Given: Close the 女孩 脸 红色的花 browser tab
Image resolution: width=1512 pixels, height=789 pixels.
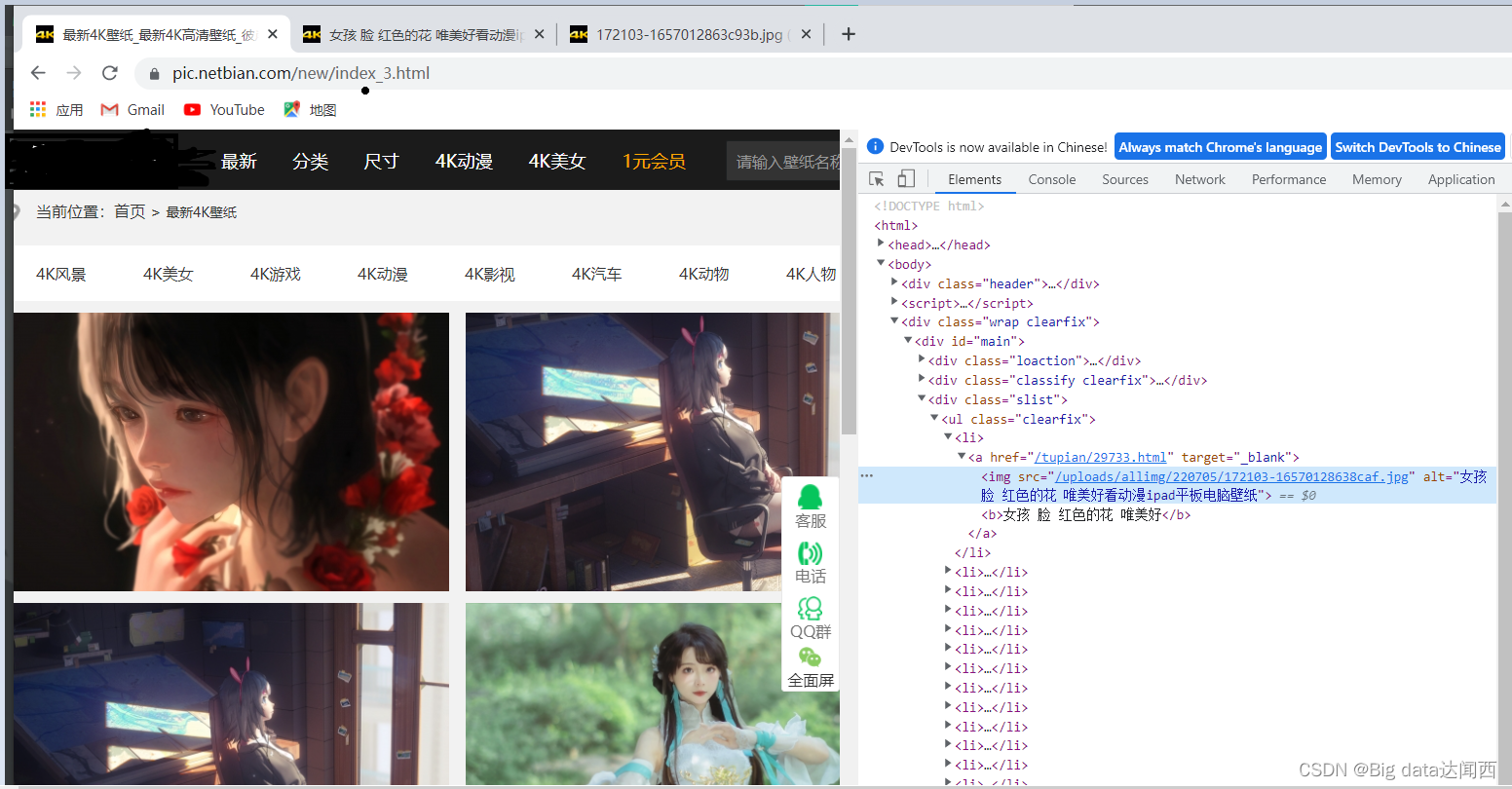Looking at the screenshot, I should click(x=540, y=34).
